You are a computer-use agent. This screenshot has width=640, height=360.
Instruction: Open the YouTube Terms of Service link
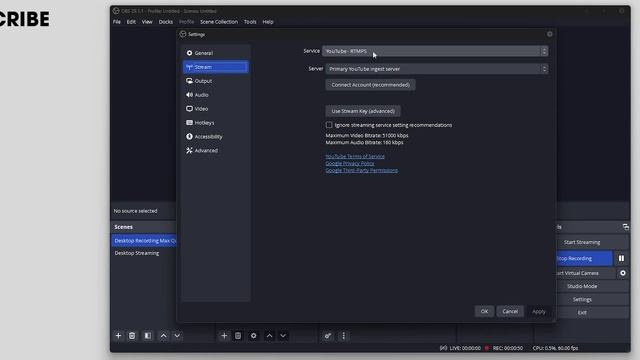point(355,156)
